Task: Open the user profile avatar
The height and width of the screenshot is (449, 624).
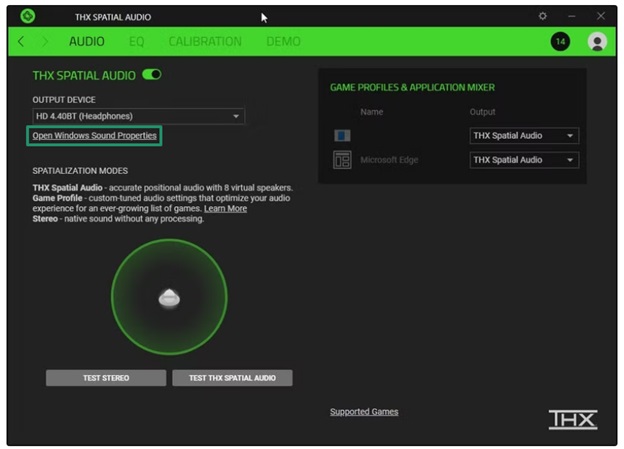Action: tap(597, 41)
